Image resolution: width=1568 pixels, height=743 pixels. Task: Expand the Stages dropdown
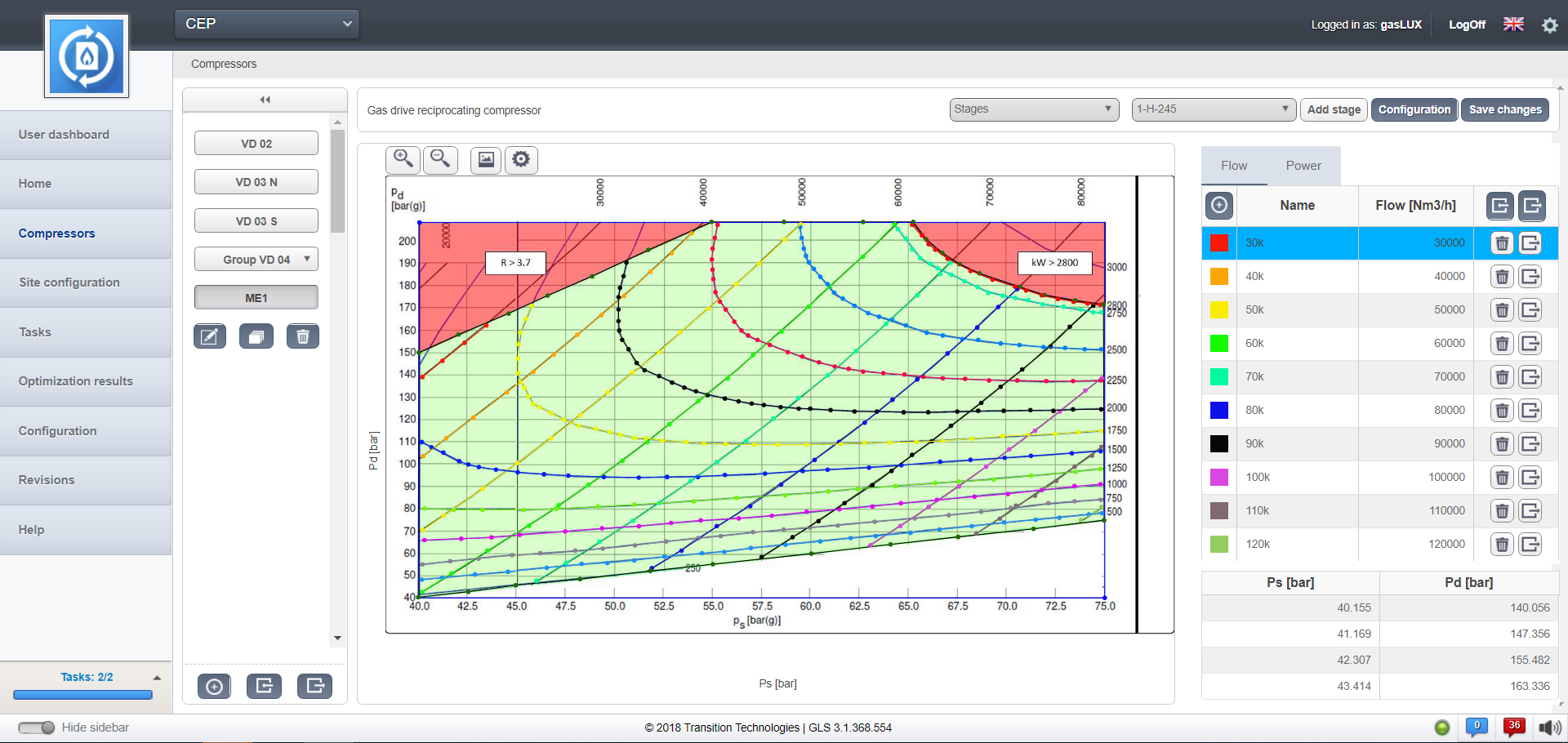point(1033,109)
